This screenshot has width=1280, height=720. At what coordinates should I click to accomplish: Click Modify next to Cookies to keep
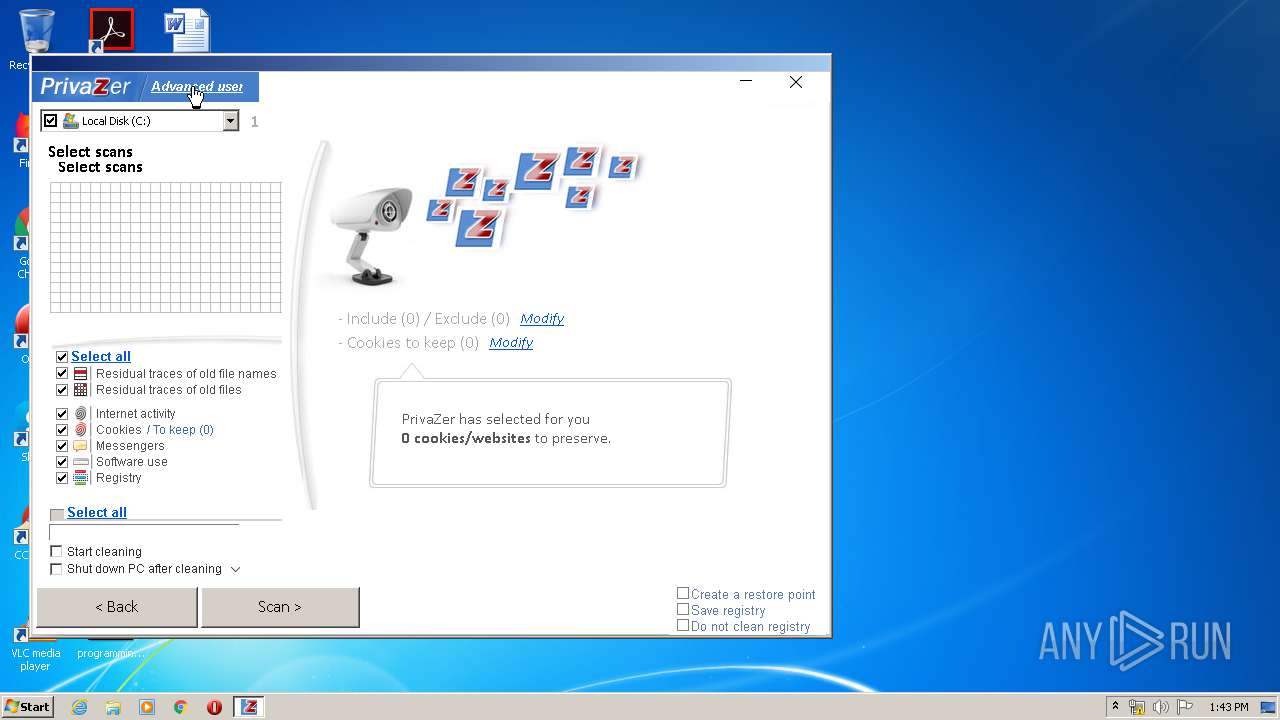[x=511, y=343]
